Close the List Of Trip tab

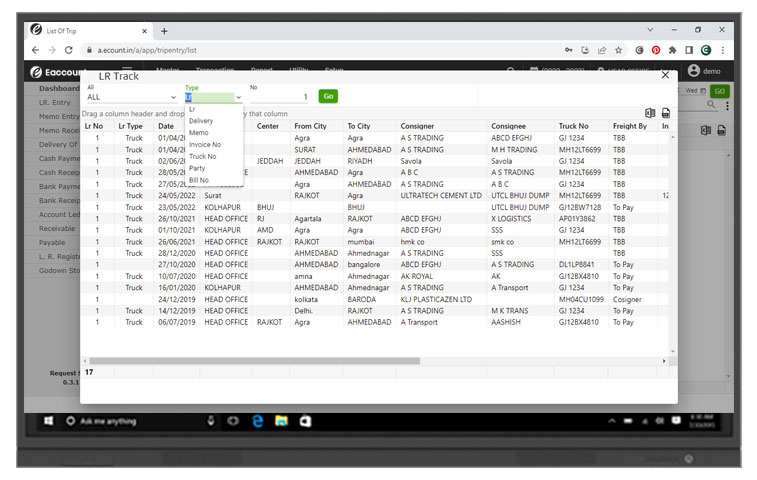[x=144, y=31]
